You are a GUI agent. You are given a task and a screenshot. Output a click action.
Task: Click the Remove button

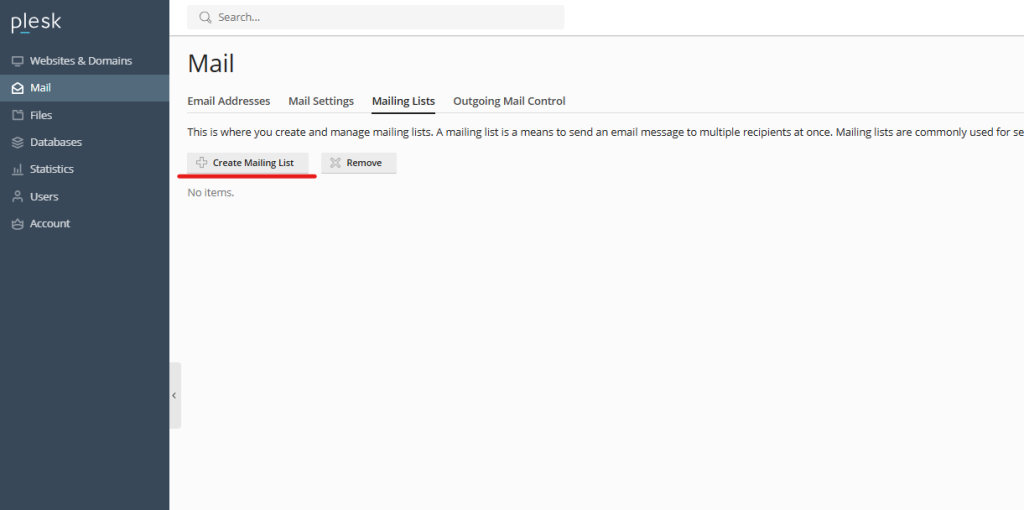[x=359, y=163]
